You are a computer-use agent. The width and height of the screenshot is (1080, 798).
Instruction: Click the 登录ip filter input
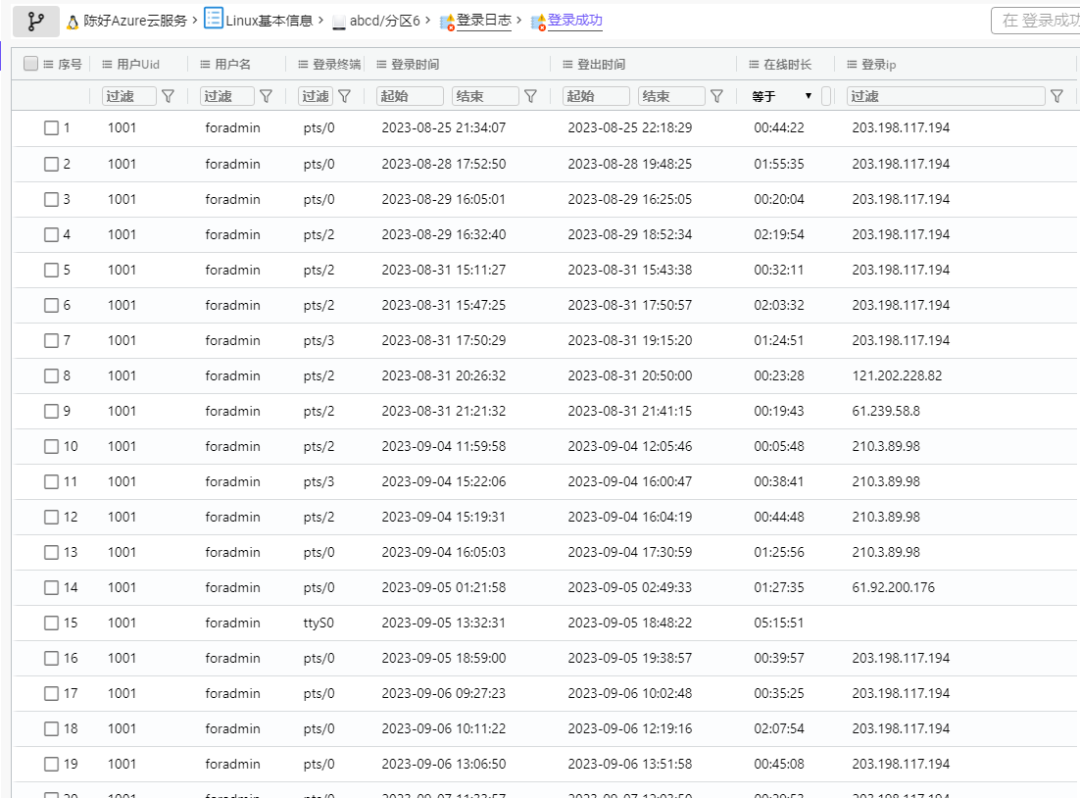tap(946, 96)
